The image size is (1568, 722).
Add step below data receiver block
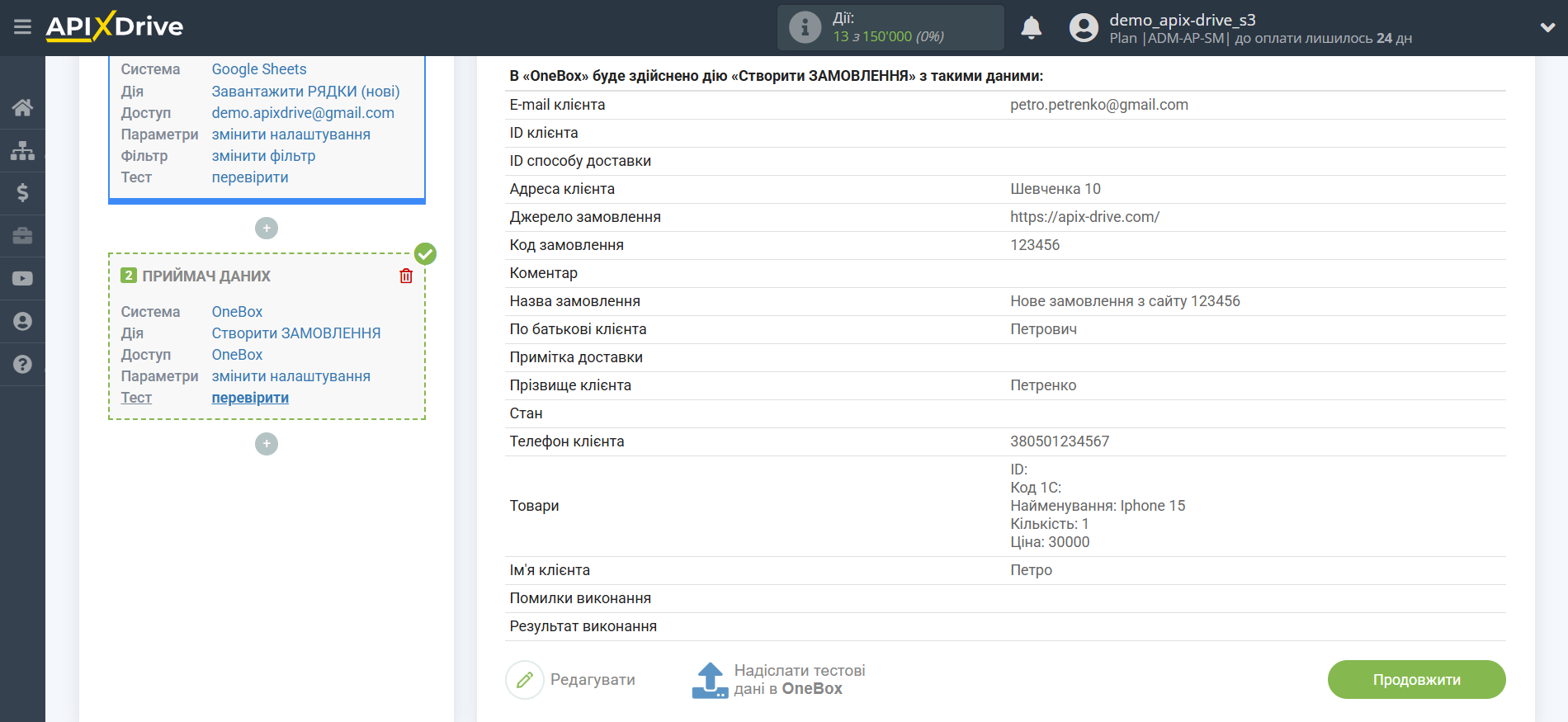[267, 444]
